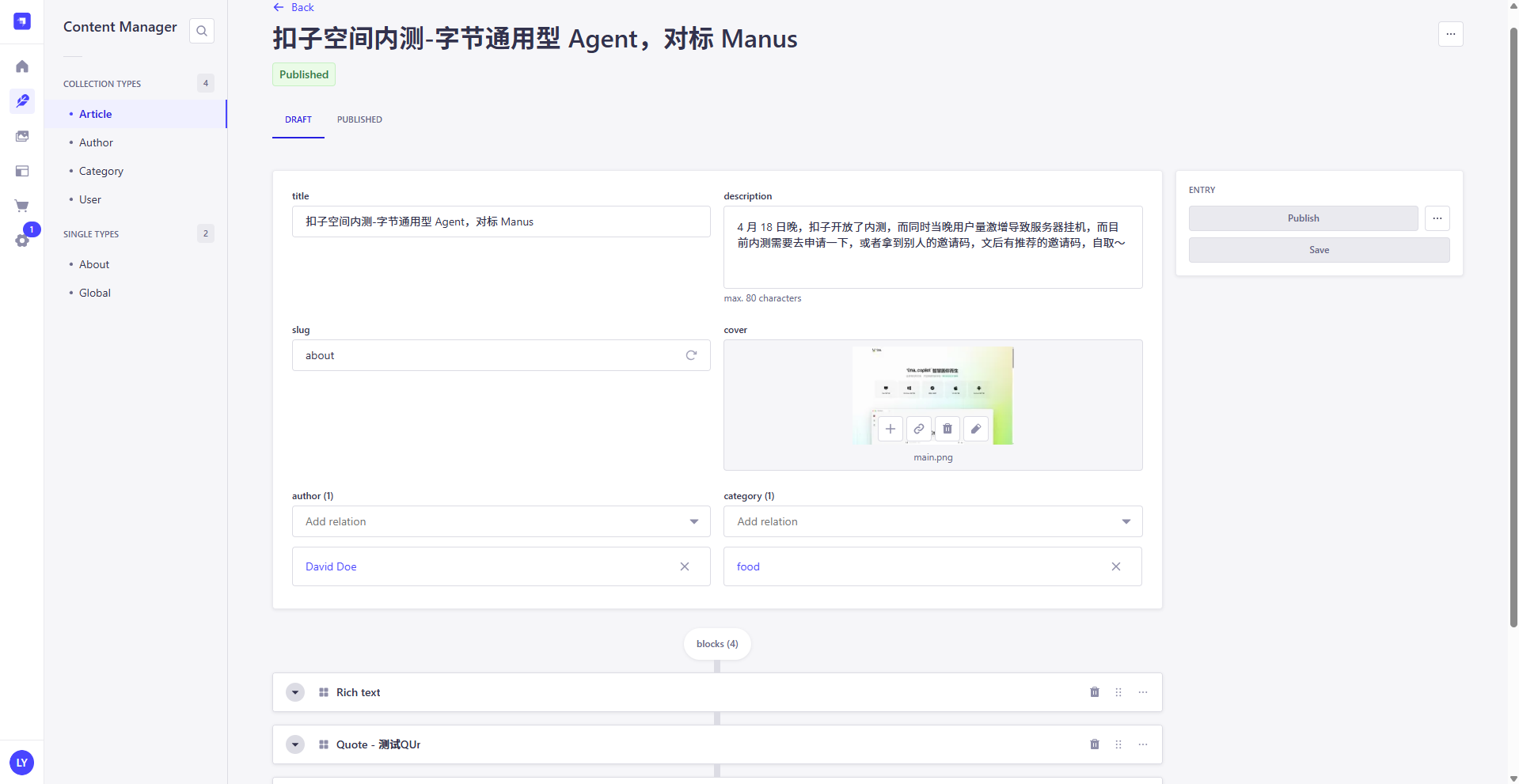Grab the Quote block drag handle
1519x784 pixels.
click(x=1118, y=744)
